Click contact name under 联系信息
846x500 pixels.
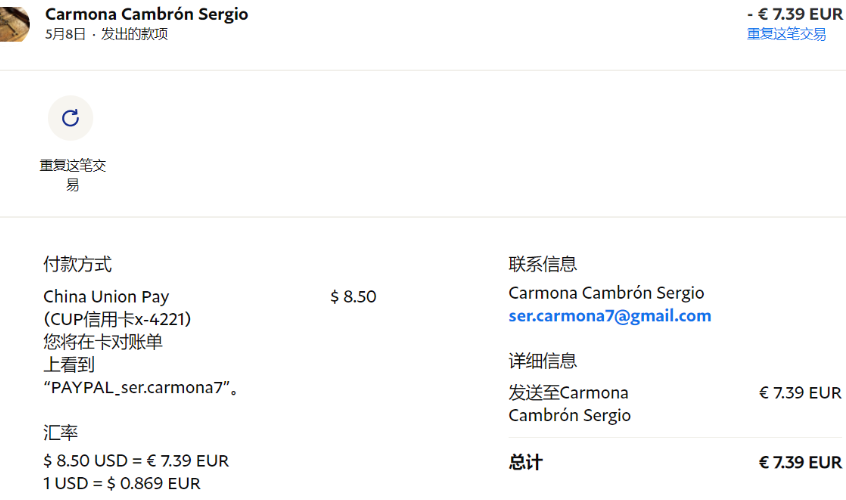[606, 293]
